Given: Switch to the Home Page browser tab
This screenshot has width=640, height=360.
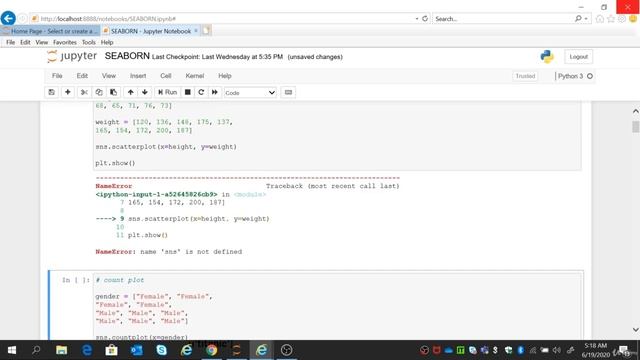Looking at the screenshot, I should click(50, 31).
